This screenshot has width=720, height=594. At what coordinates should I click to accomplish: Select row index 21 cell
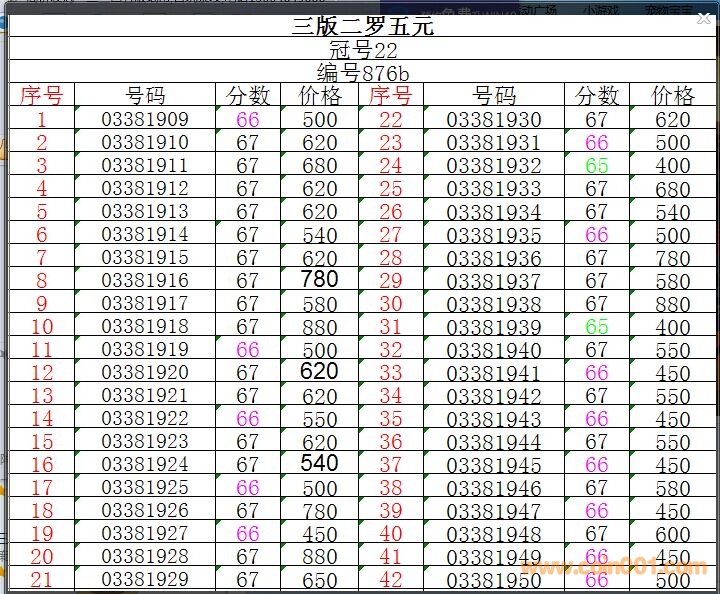(41, 580)
